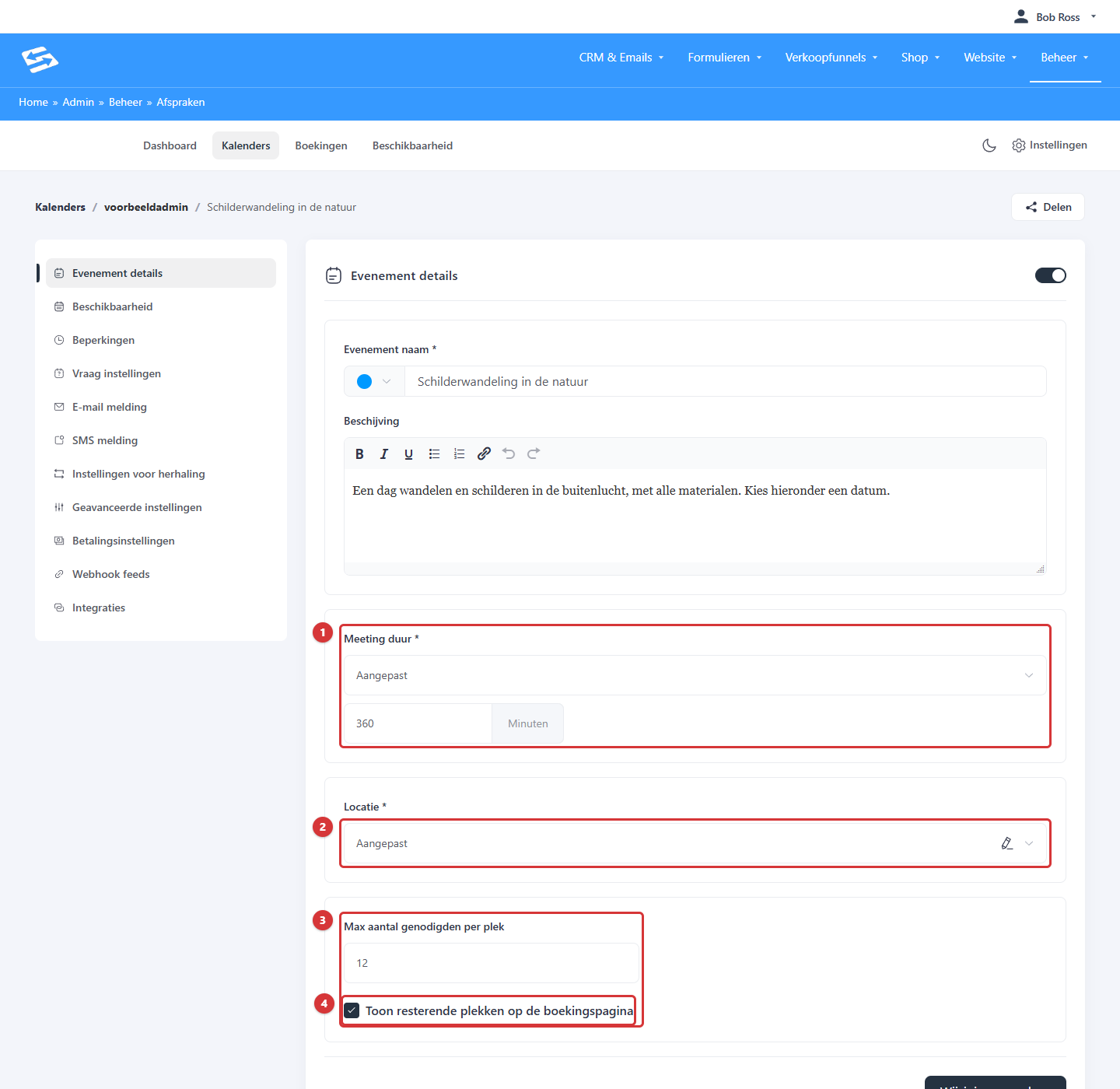Switch to the Boekingen tab
The image size is (1120, 1089).
[x=321, y=145]
